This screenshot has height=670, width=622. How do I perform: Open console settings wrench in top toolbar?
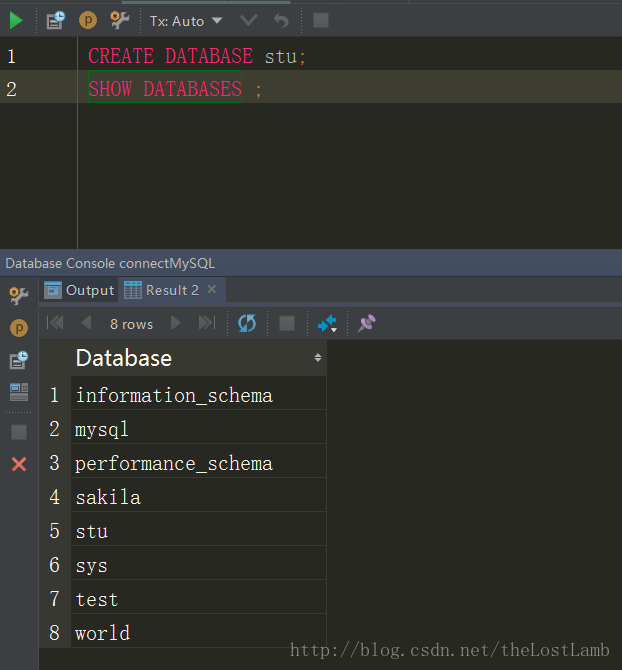tap(120, 20)
